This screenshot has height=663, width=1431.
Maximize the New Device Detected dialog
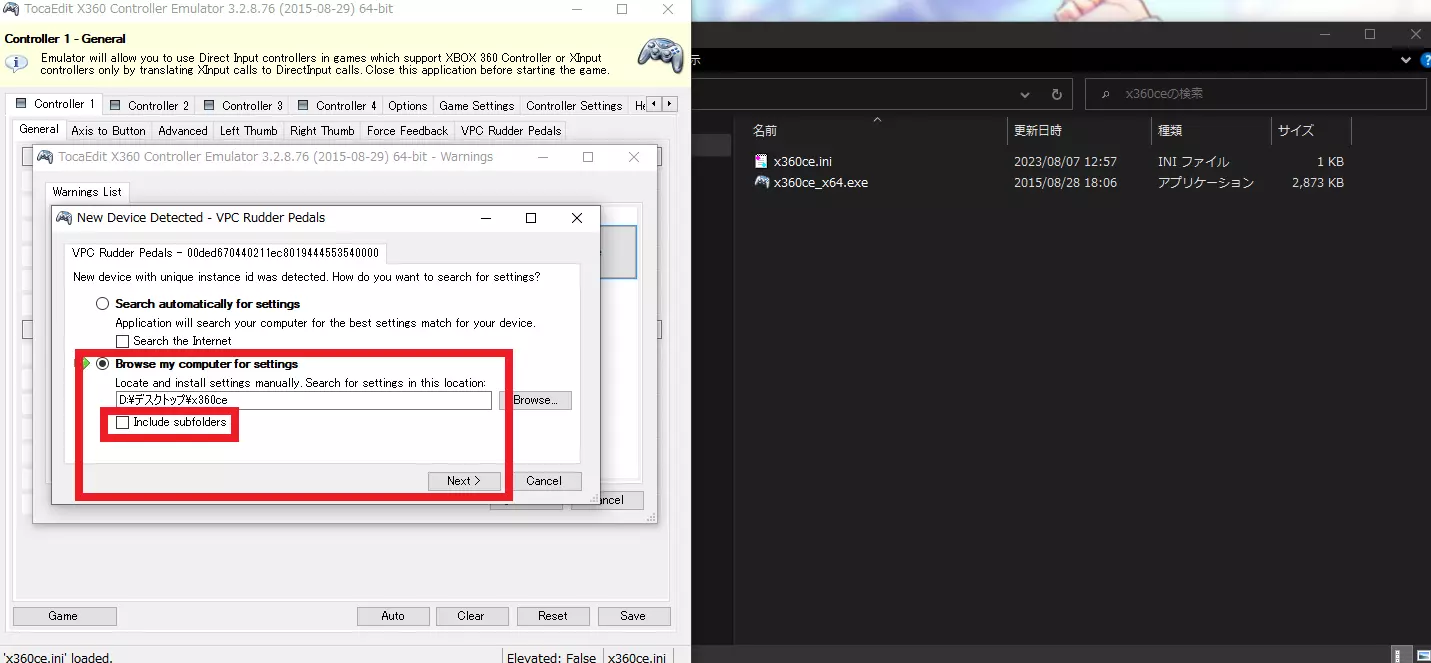531,218
